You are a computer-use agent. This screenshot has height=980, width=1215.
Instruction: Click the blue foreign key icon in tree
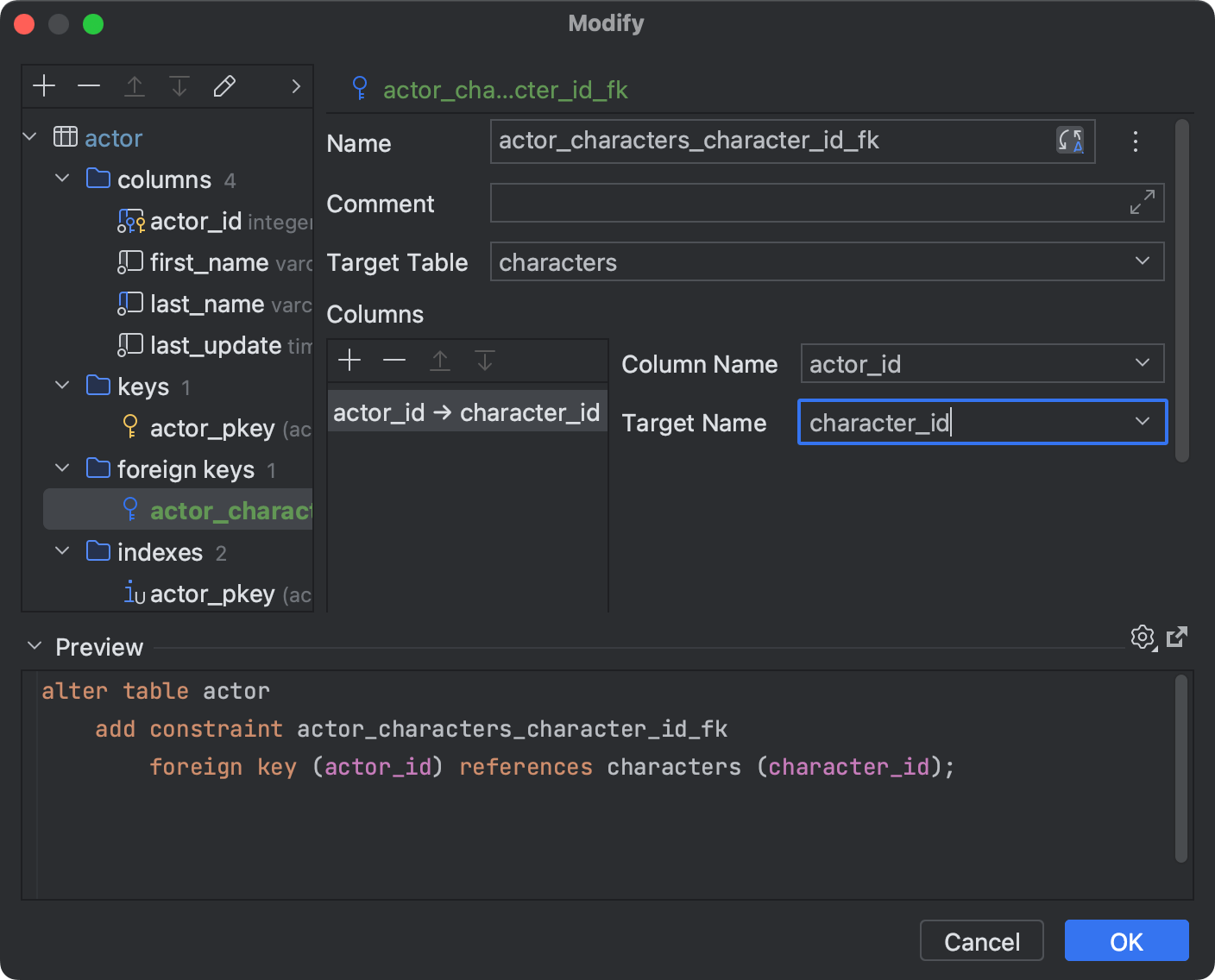(x=130, y=509)
